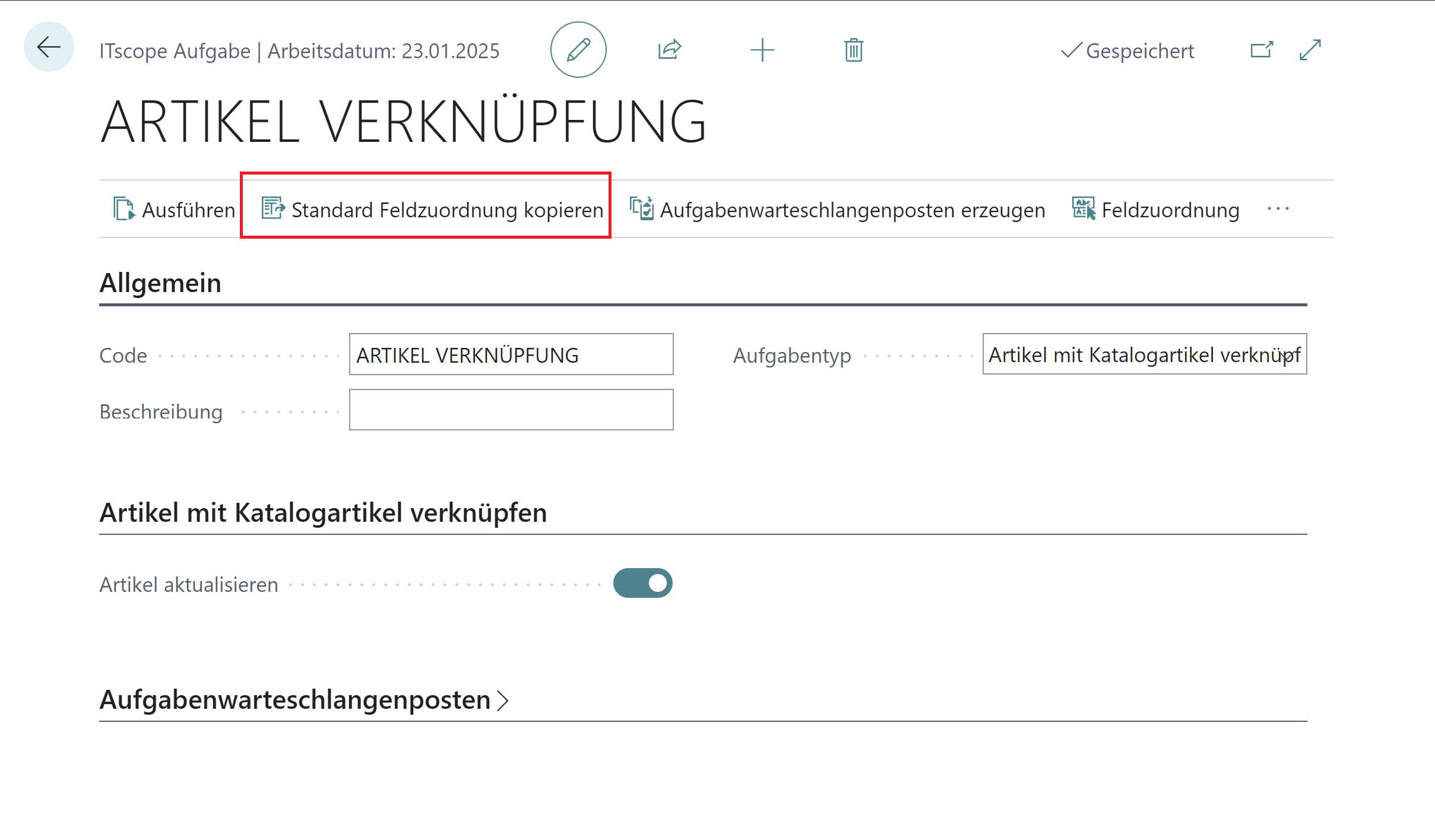Click the pencil edit icon
Screen dimensions: 1435x840
(x=578, y=50)
